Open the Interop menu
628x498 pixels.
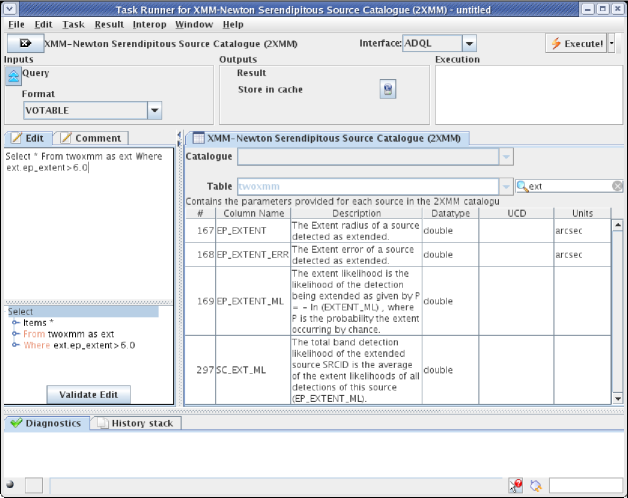(149, 24)
